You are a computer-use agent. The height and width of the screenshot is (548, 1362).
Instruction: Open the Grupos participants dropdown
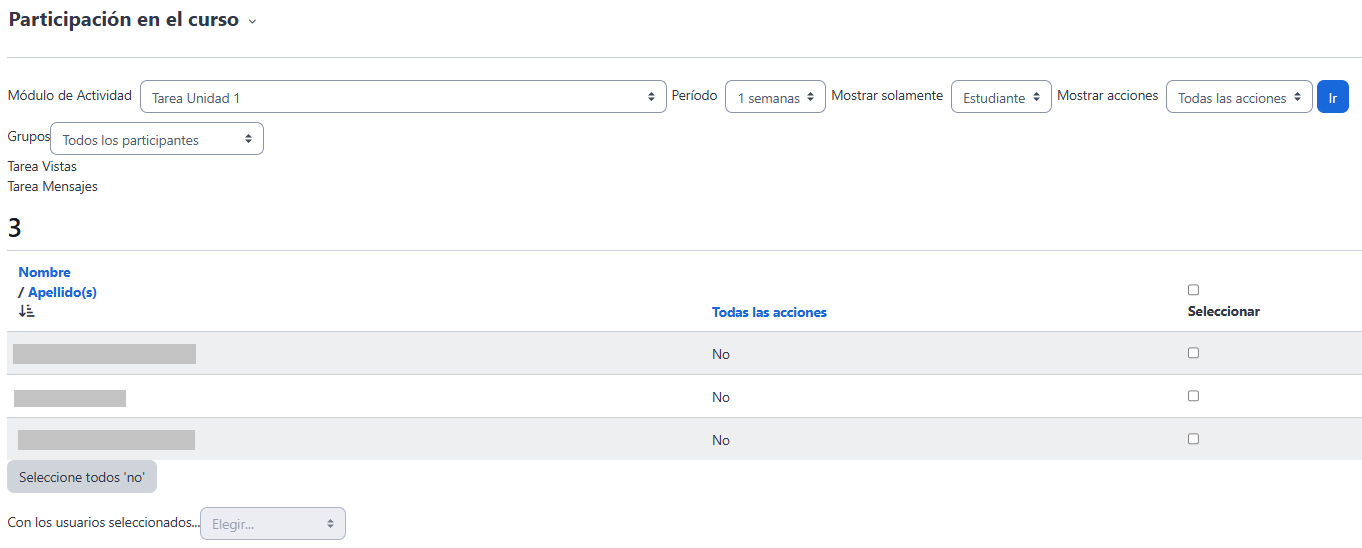(x=157, y=140)
